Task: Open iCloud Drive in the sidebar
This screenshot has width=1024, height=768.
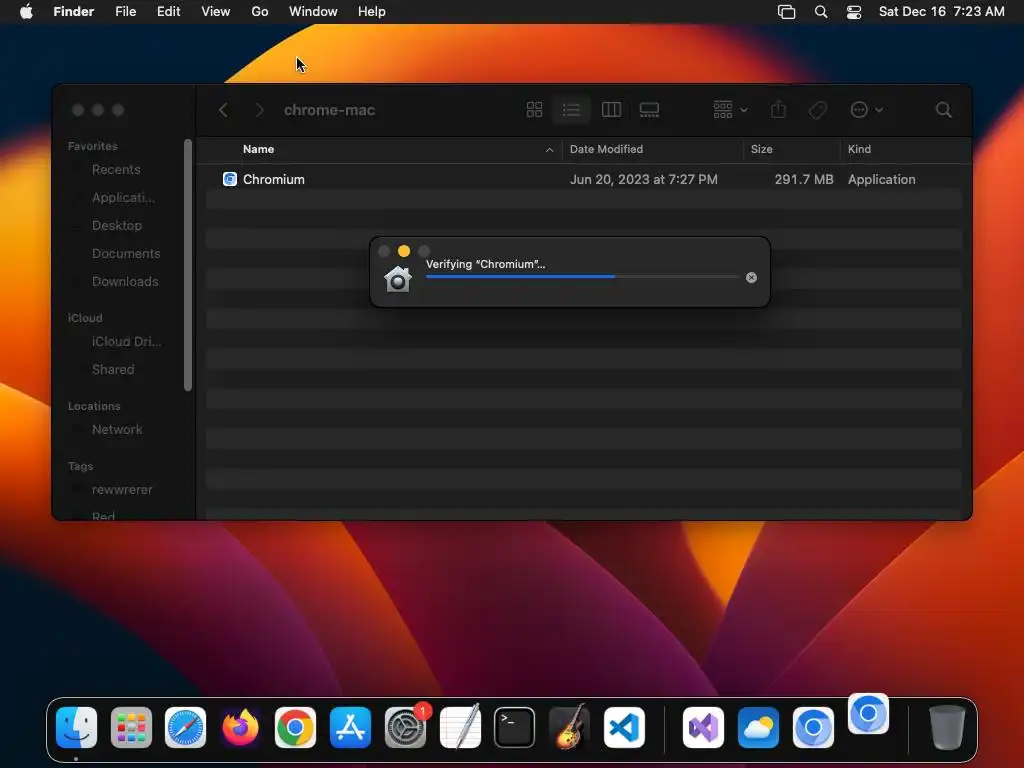Action: (126, 342)
